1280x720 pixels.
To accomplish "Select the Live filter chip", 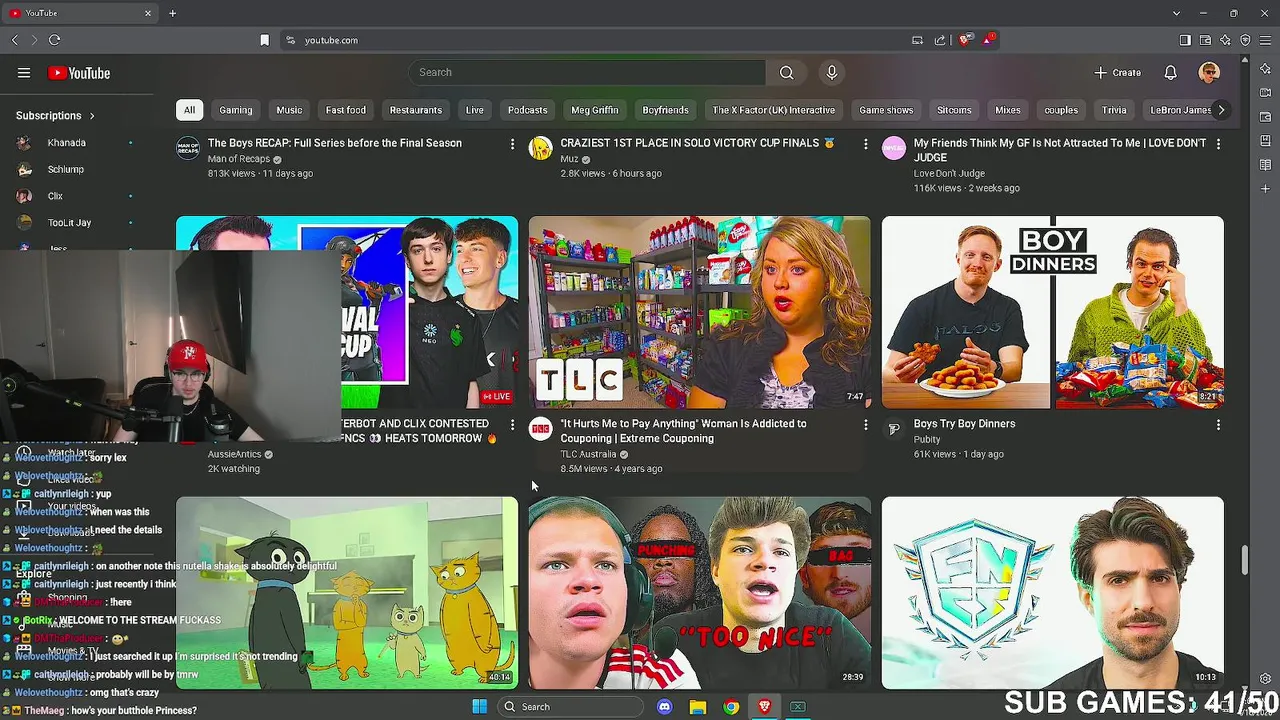I will point(475,110).
